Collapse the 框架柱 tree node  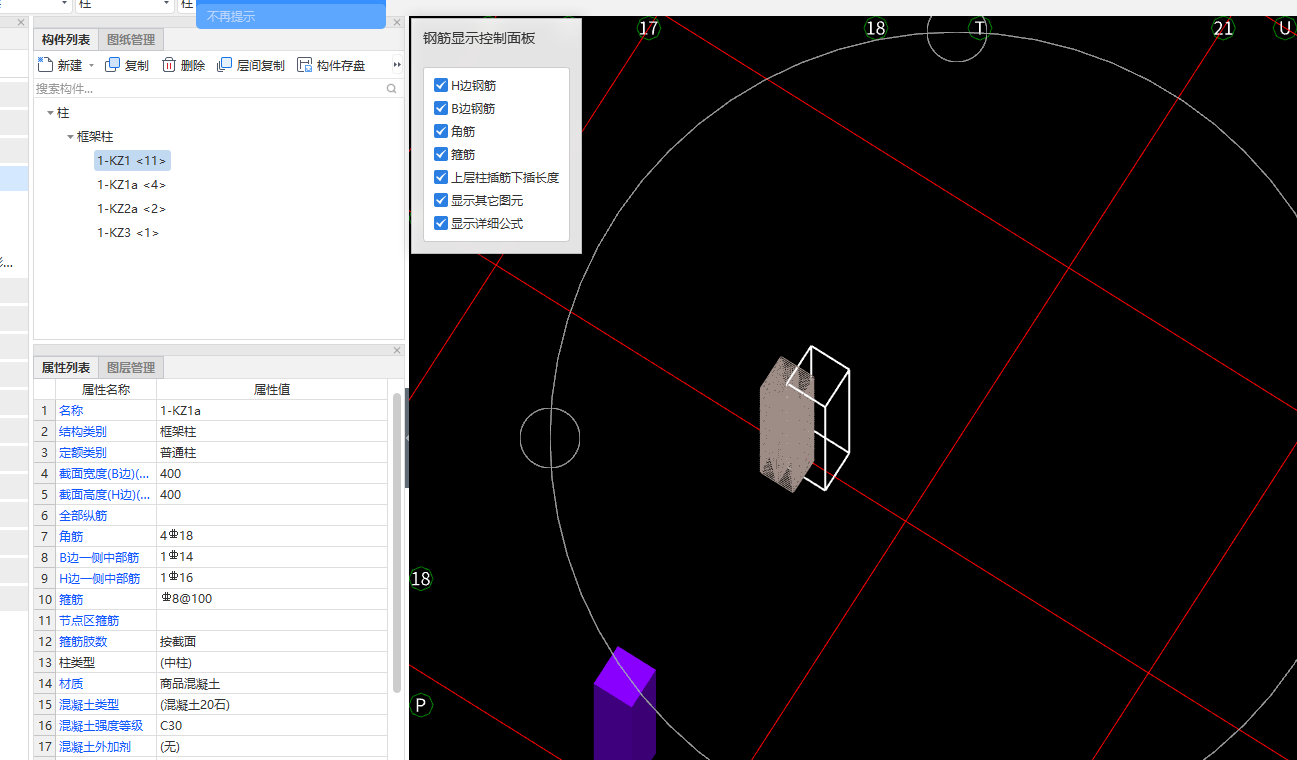click(70, 137)
